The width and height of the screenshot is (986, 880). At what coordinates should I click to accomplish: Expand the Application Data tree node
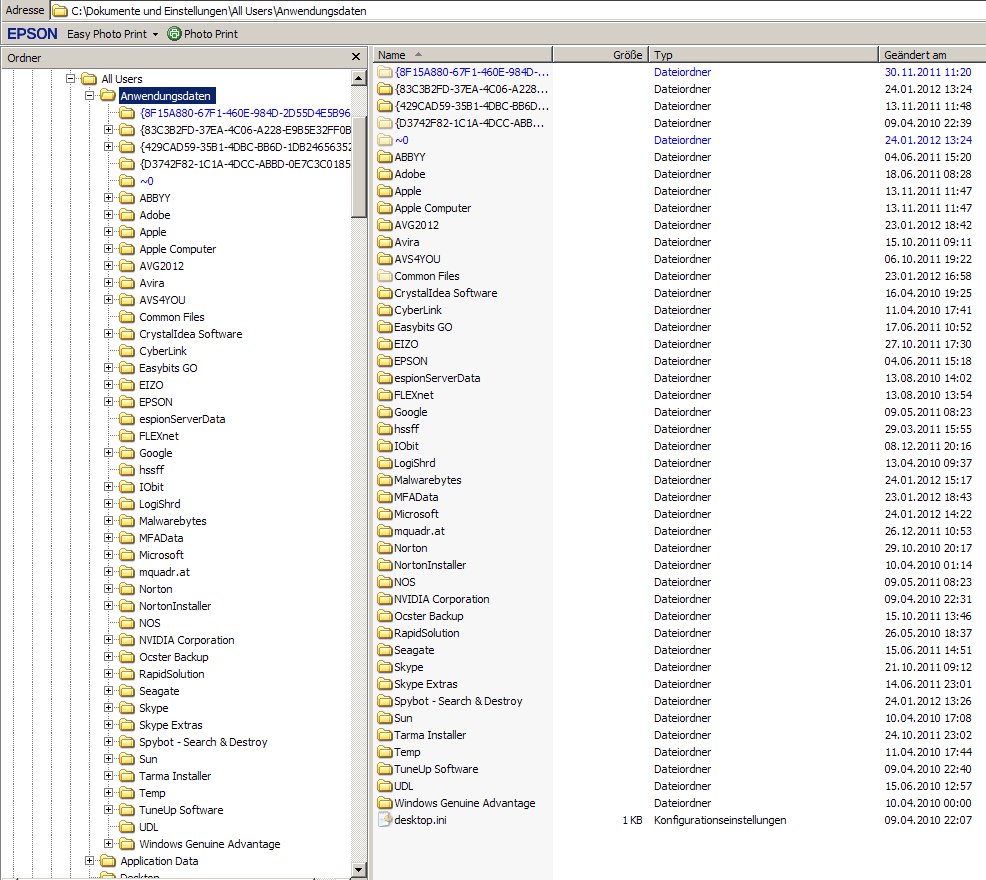pos(90,861)
